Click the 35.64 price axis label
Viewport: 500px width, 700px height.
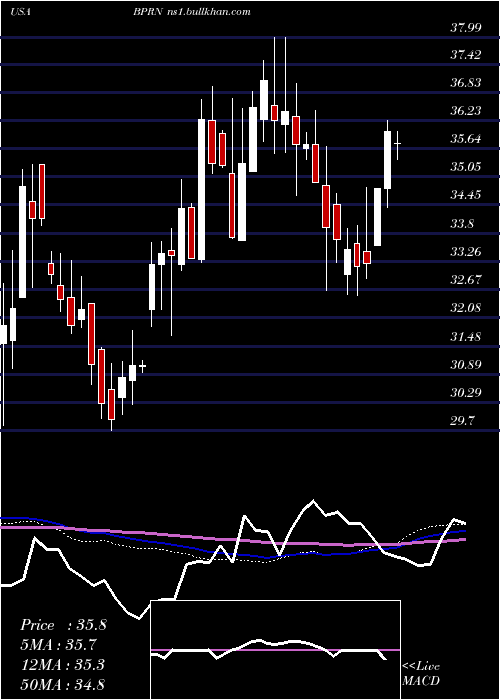point(466,139)
